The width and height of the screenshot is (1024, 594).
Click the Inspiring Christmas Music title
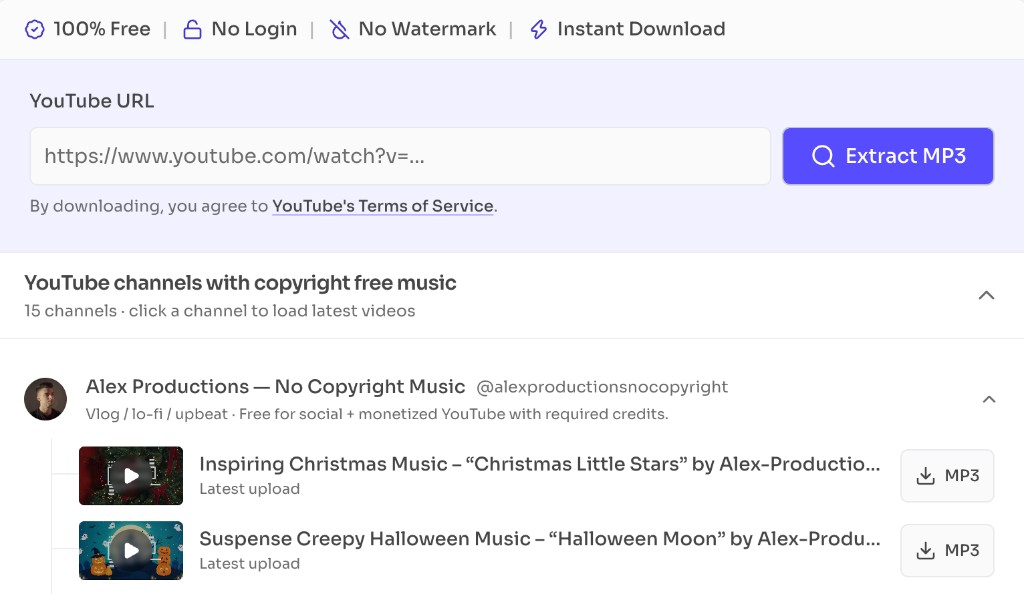(539, 464)
